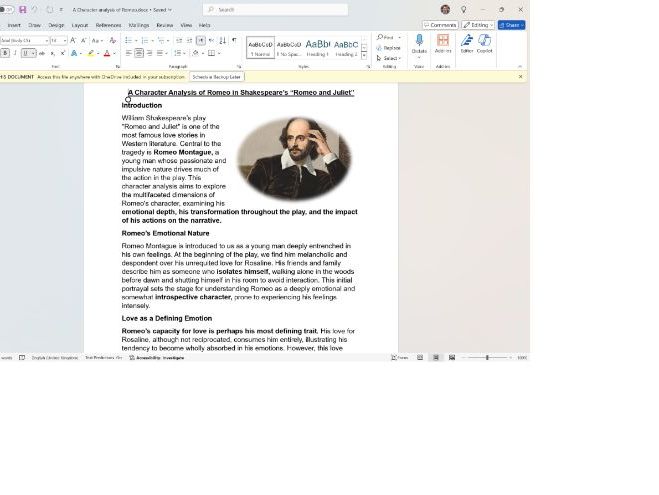
Task: Apply the No Spacing style
Action: point(289,47)
